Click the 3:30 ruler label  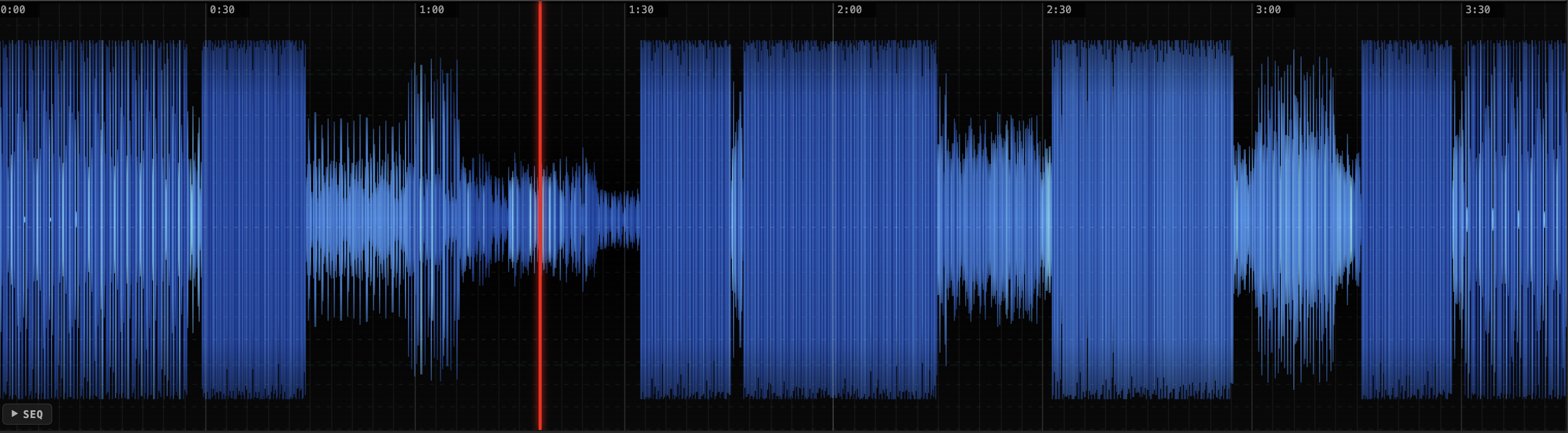point(1478,10)
